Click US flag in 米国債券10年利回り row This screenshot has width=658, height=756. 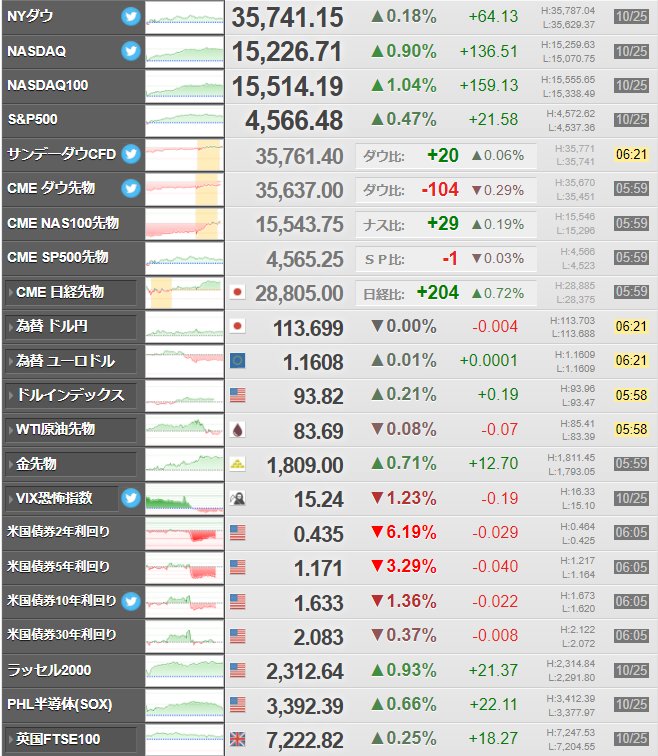click(x=237, y=602)
